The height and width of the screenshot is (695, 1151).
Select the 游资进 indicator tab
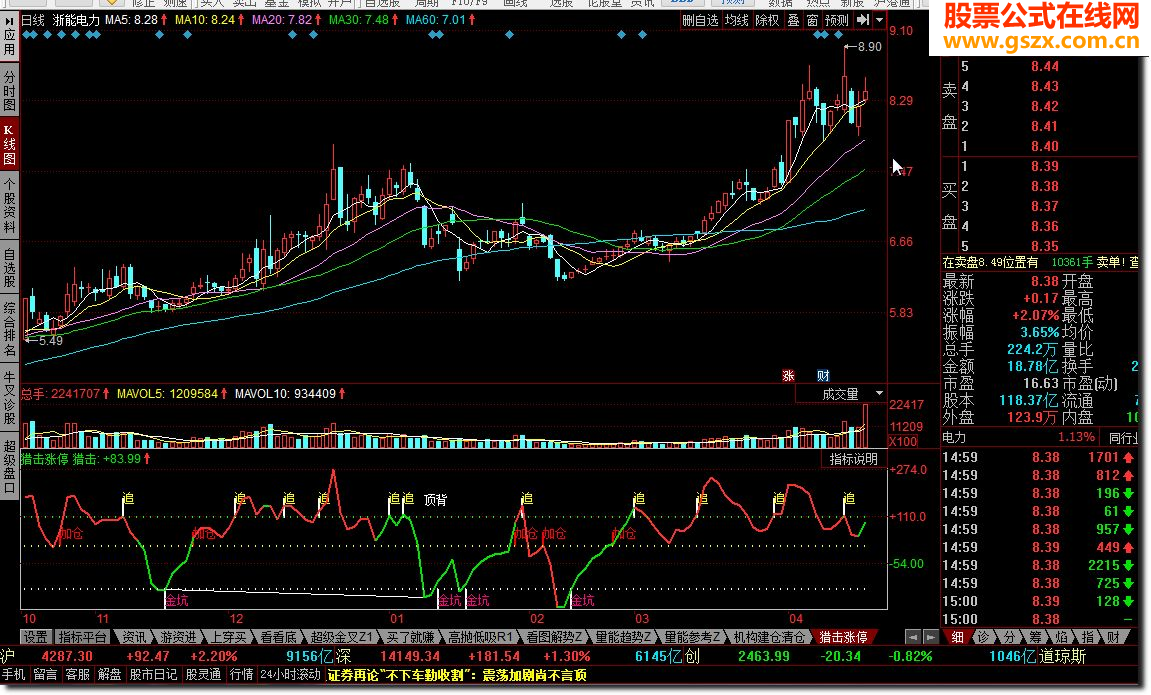pos(178,637)
